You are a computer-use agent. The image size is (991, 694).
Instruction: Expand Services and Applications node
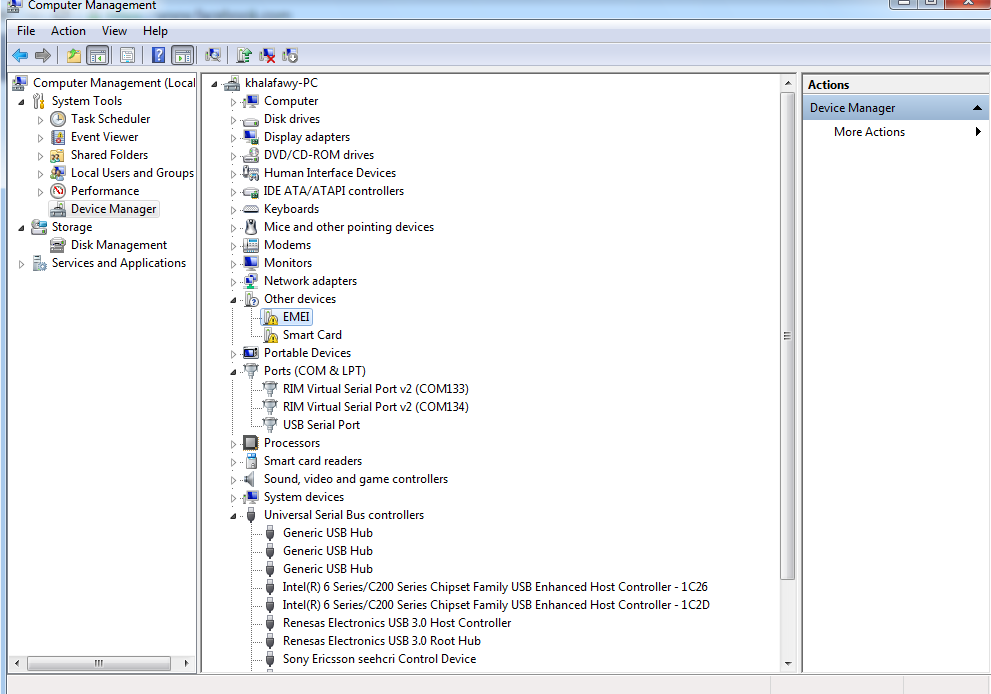click(21, 264)
